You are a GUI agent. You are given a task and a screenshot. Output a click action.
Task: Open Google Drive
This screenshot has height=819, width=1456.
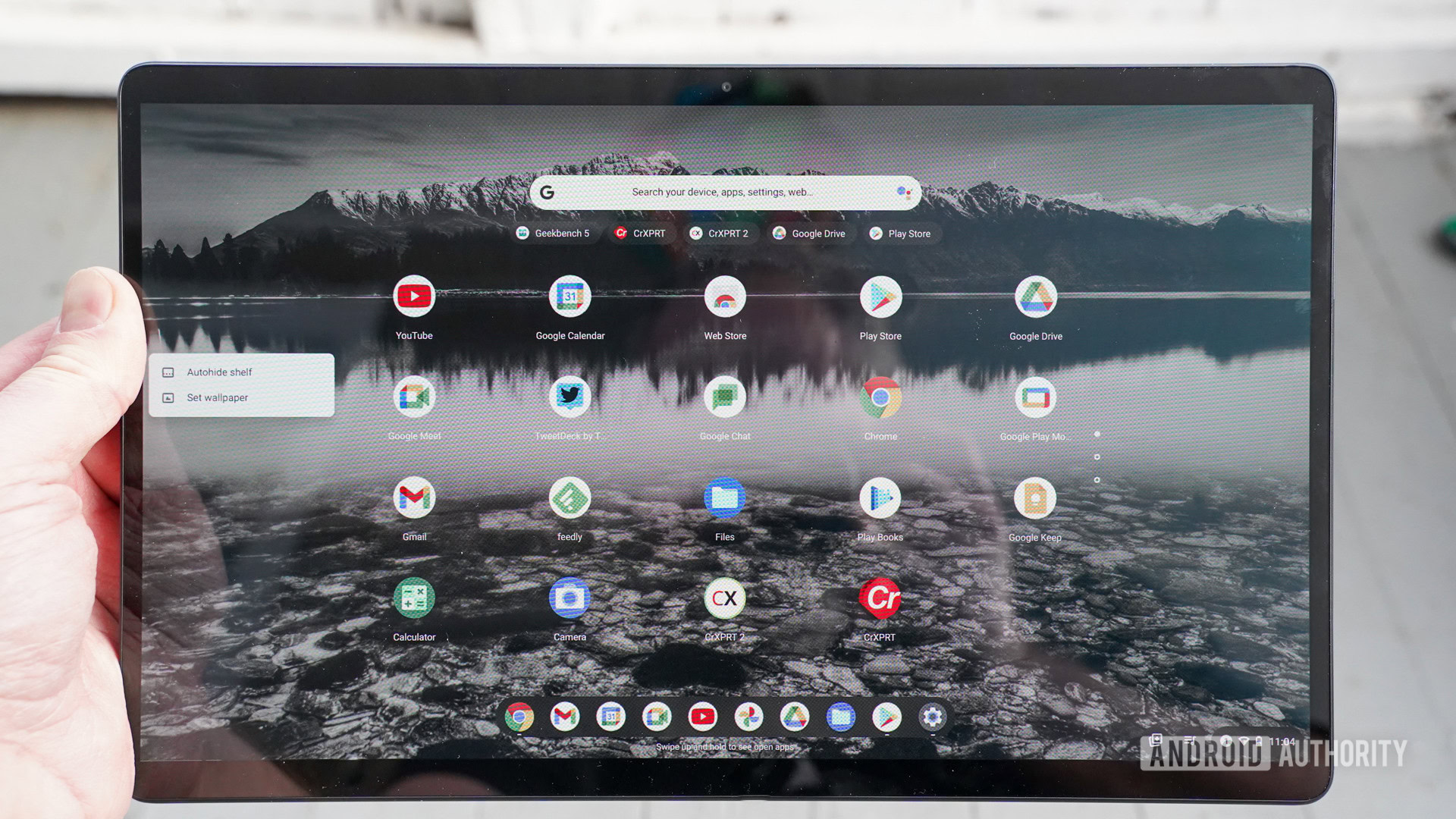(x=1034, y=297)
